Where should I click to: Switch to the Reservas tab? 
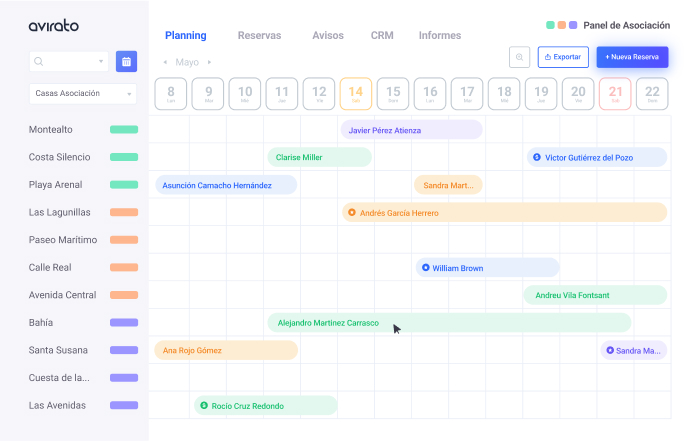tap(259, 36)
